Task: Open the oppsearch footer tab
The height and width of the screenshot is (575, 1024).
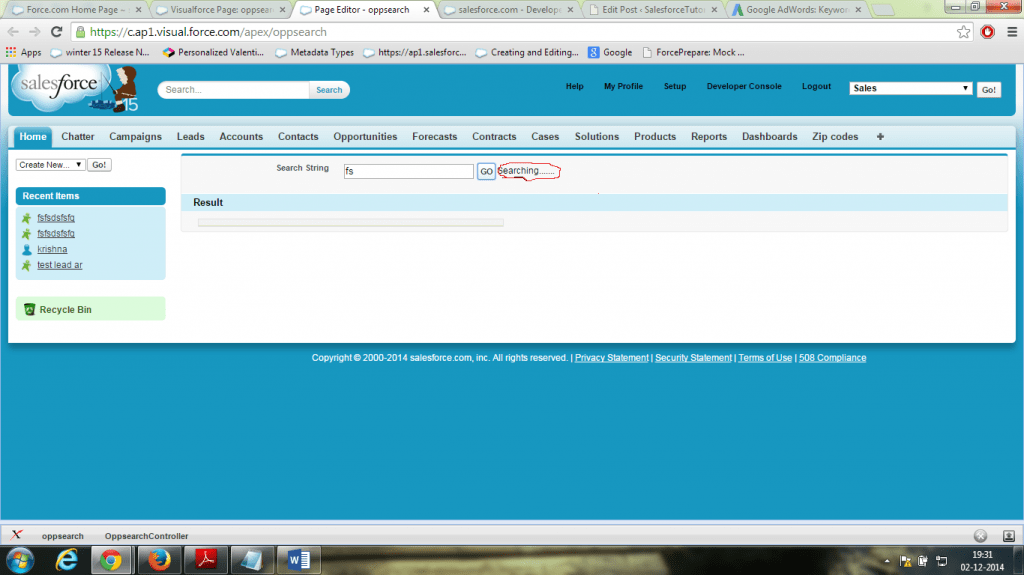Action: pyautogui.click(x=63, y=536)
